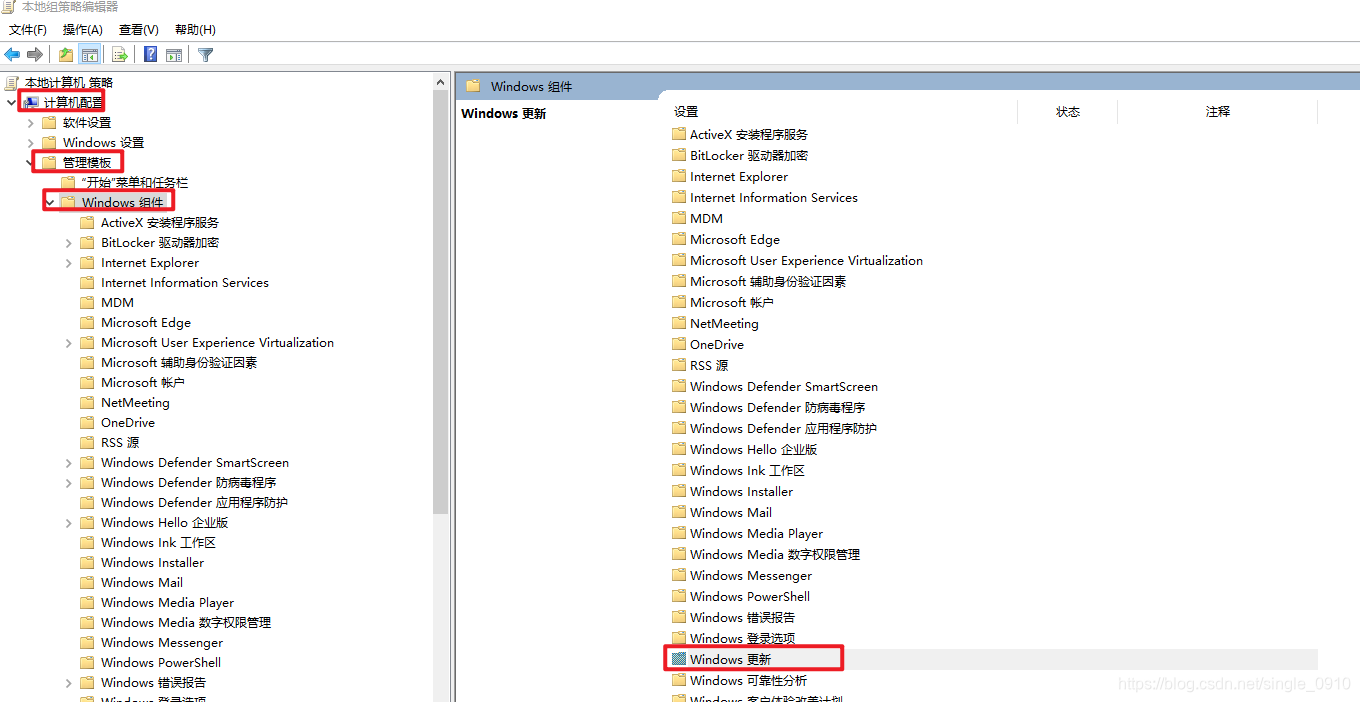Click folder icon beside 软件设置 in console tree

pos(49,122)
